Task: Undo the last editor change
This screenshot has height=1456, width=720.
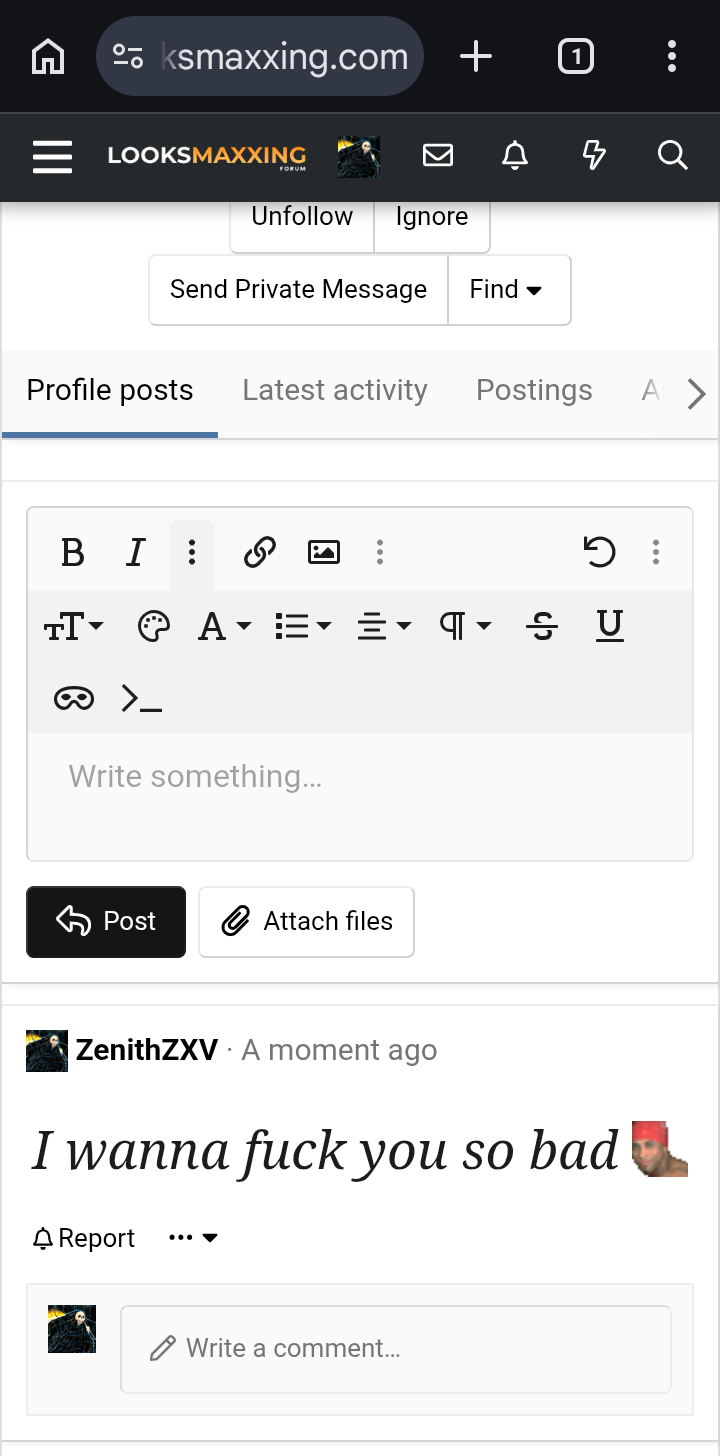Action: 599,552
